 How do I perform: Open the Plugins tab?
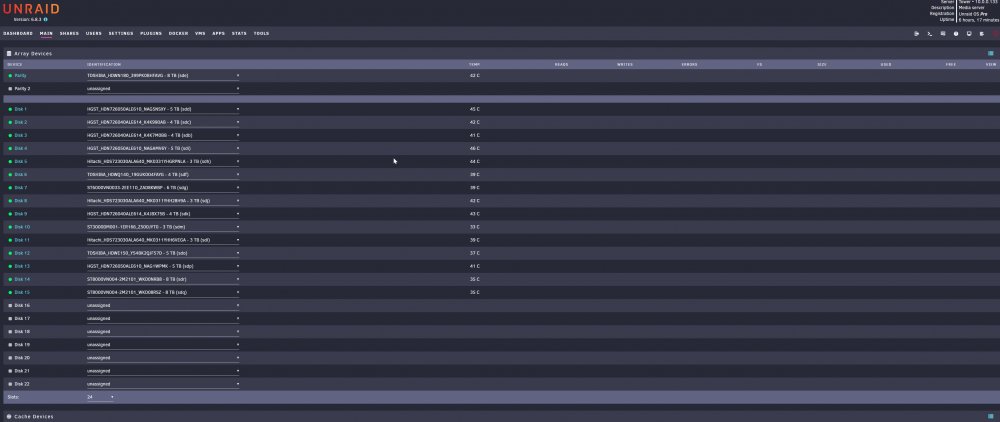(x=151, y=33)
